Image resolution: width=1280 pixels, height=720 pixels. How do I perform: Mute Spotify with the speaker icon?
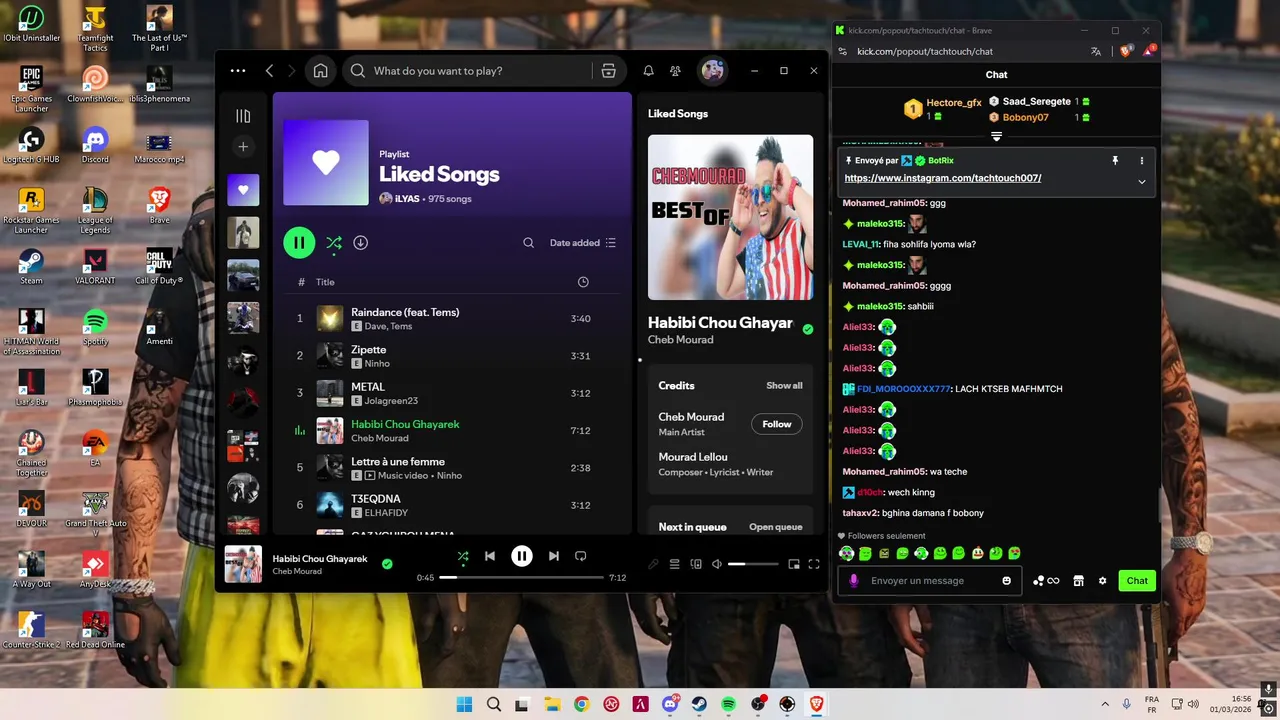717,564
